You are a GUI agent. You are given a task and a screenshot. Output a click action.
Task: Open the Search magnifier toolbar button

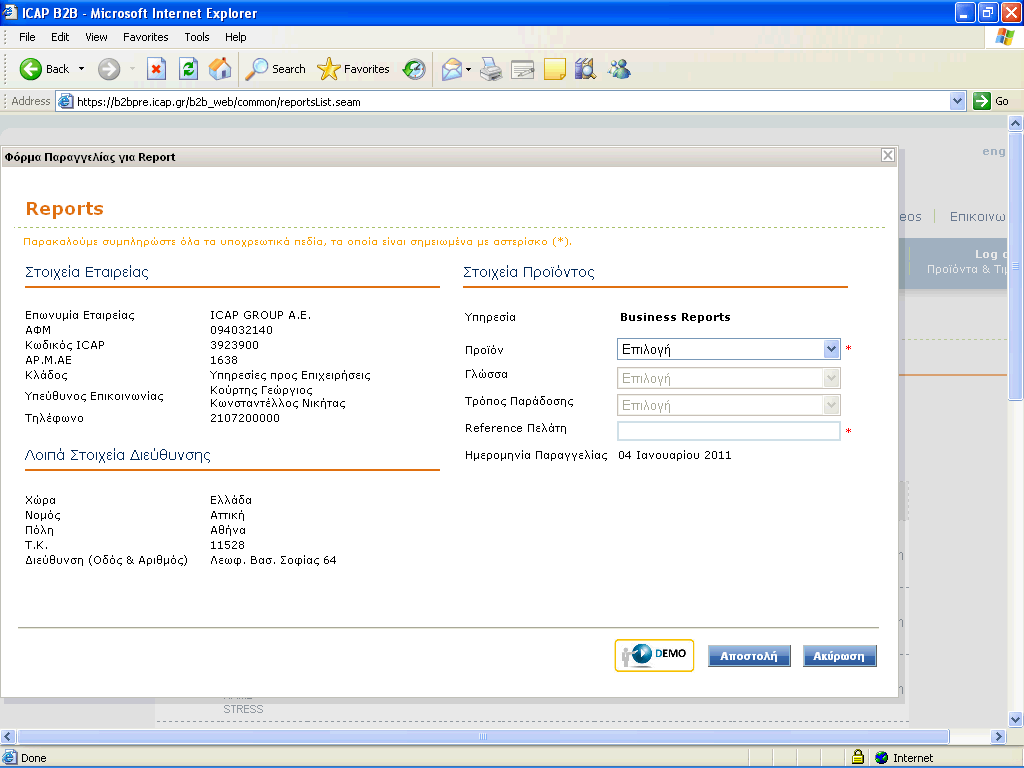(275, 69)
